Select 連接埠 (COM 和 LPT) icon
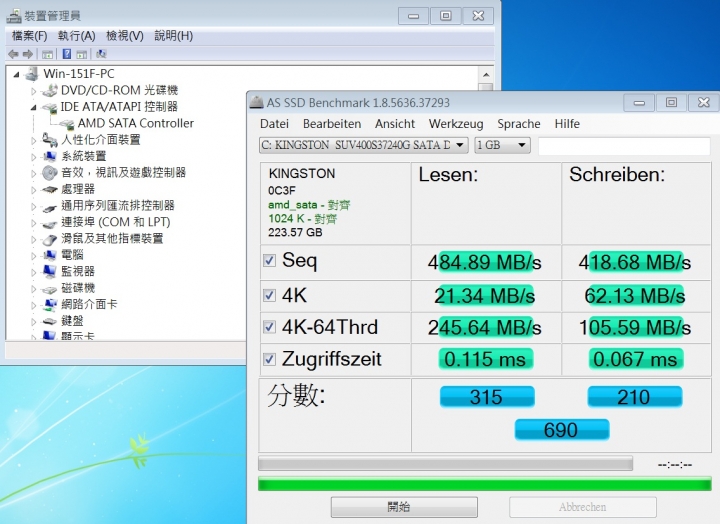720x524 pixels. (x=50, y=223)
